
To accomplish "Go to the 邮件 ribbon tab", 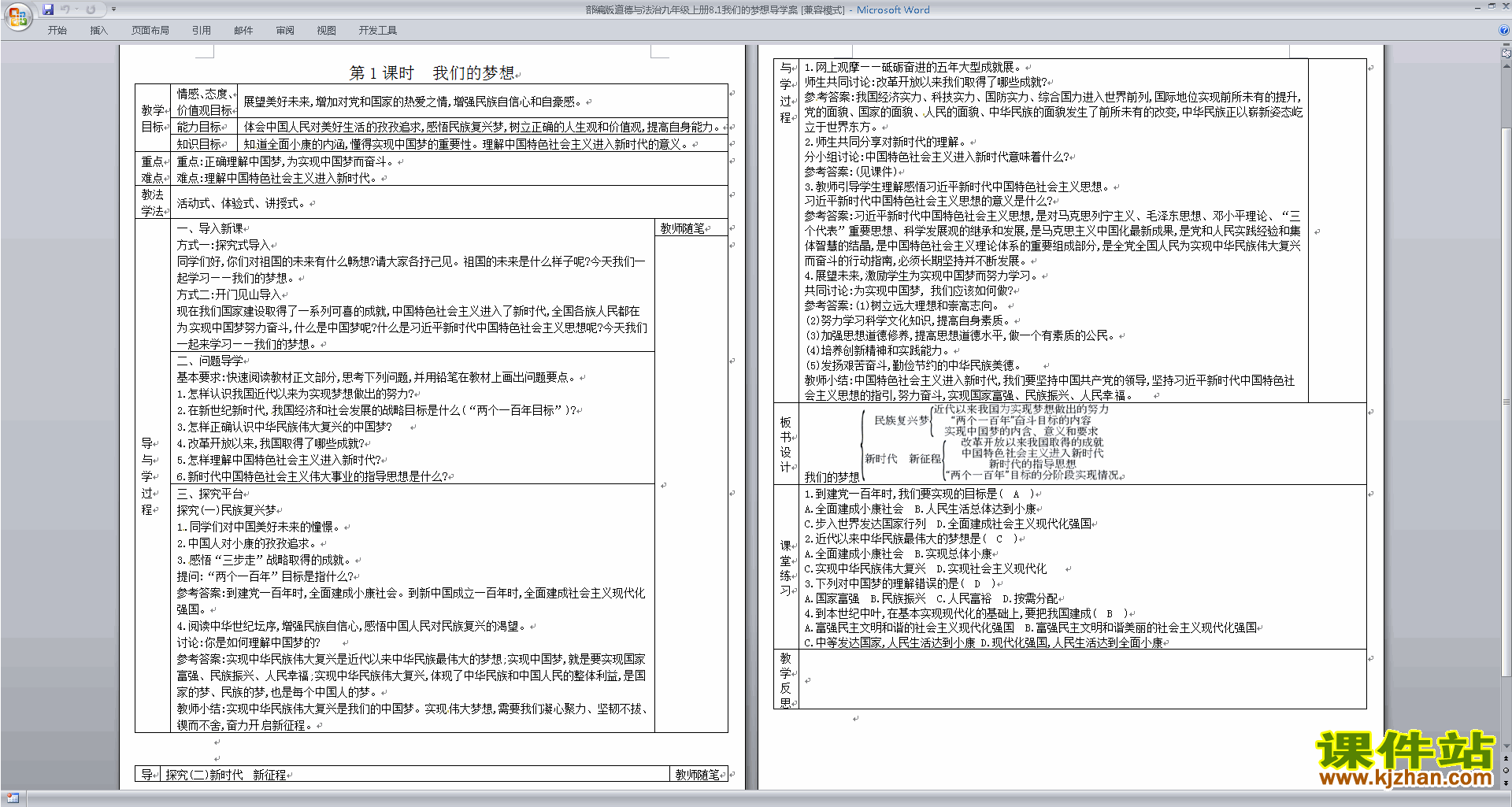I will point(243,30).
